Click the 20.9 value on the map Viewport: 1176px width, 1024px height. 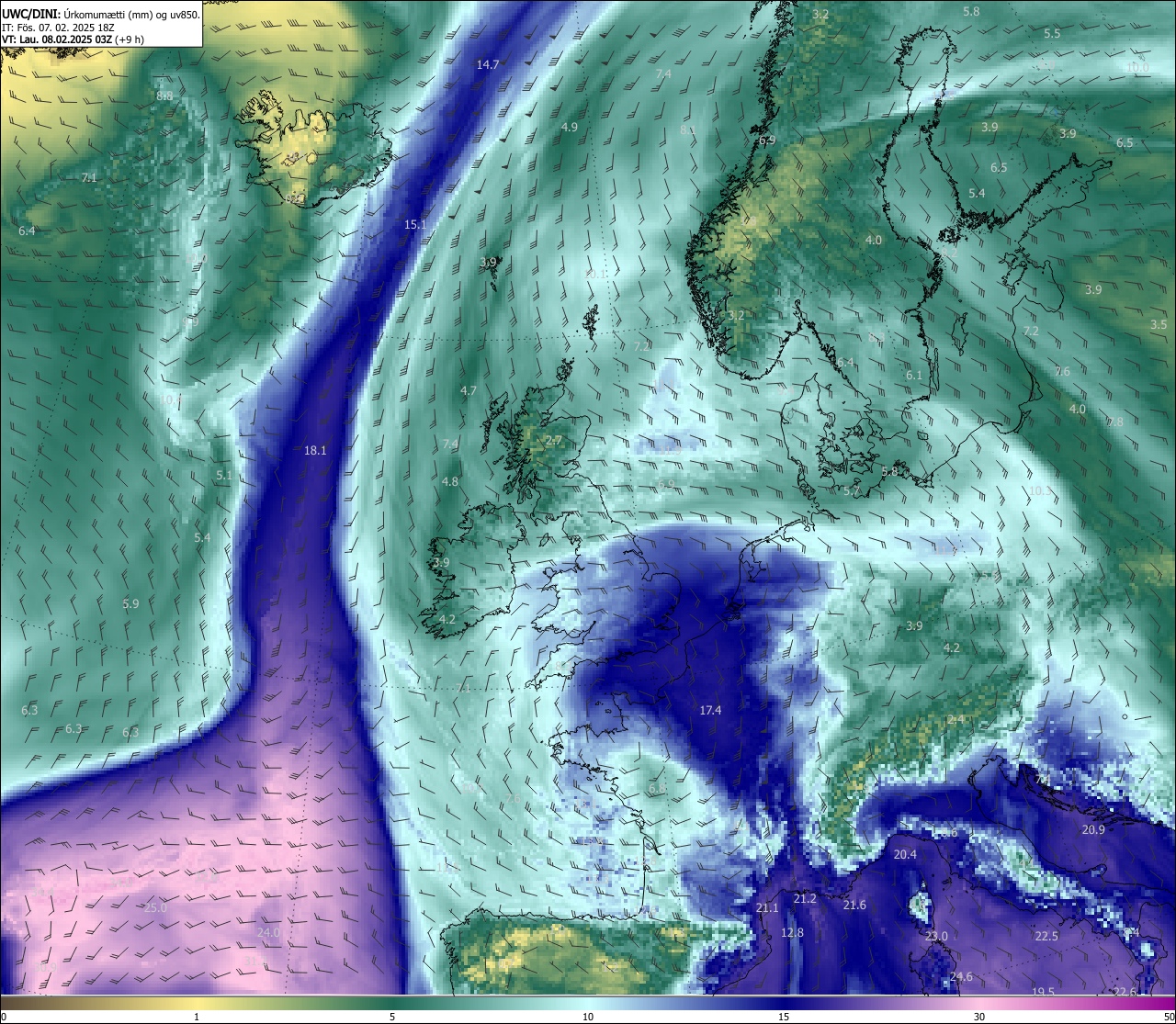(1093, 829)
